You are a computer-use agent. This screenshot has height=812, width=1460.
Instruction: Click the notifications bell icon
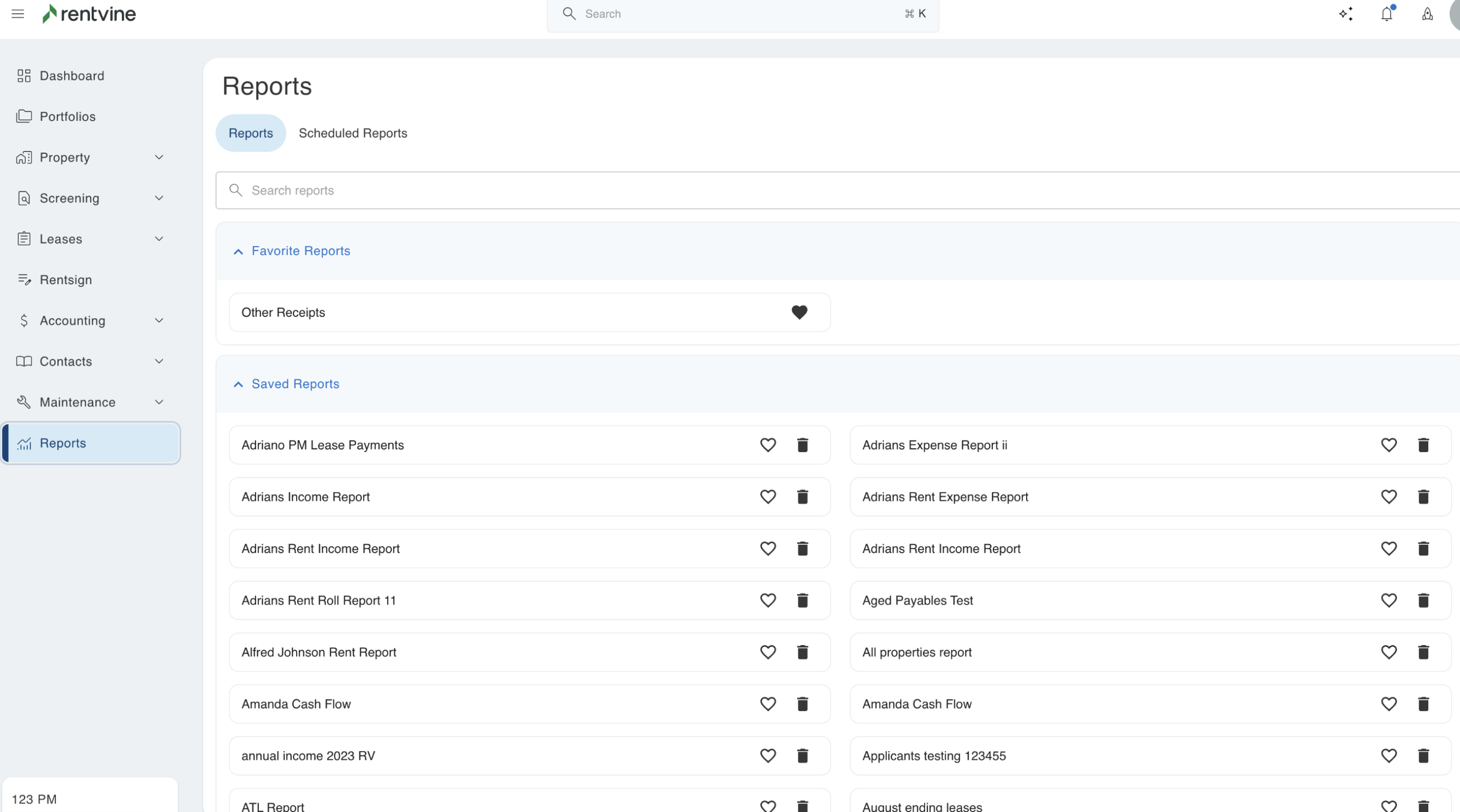1386,14
